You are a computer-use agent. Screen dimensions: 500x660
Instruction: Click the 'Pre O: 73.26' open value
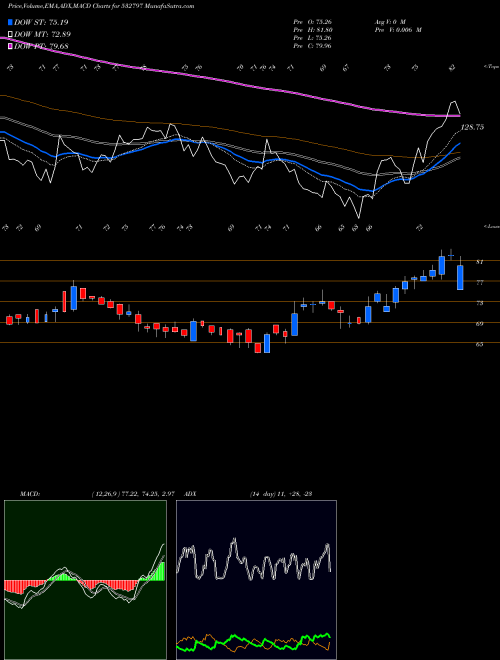(312, 21)
